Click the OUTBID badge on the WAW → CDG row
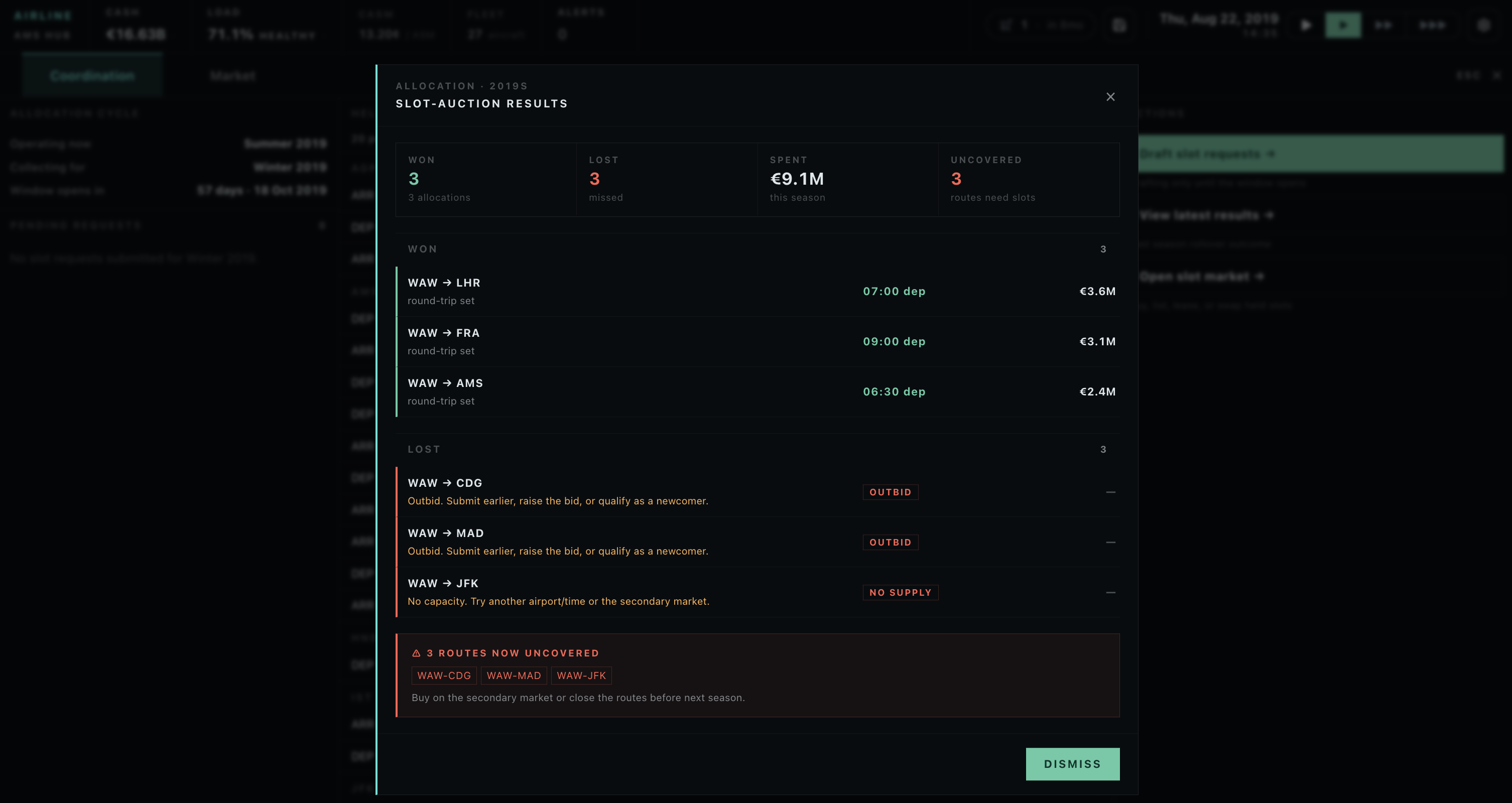Screen dimensions: 1512x803 890,492
